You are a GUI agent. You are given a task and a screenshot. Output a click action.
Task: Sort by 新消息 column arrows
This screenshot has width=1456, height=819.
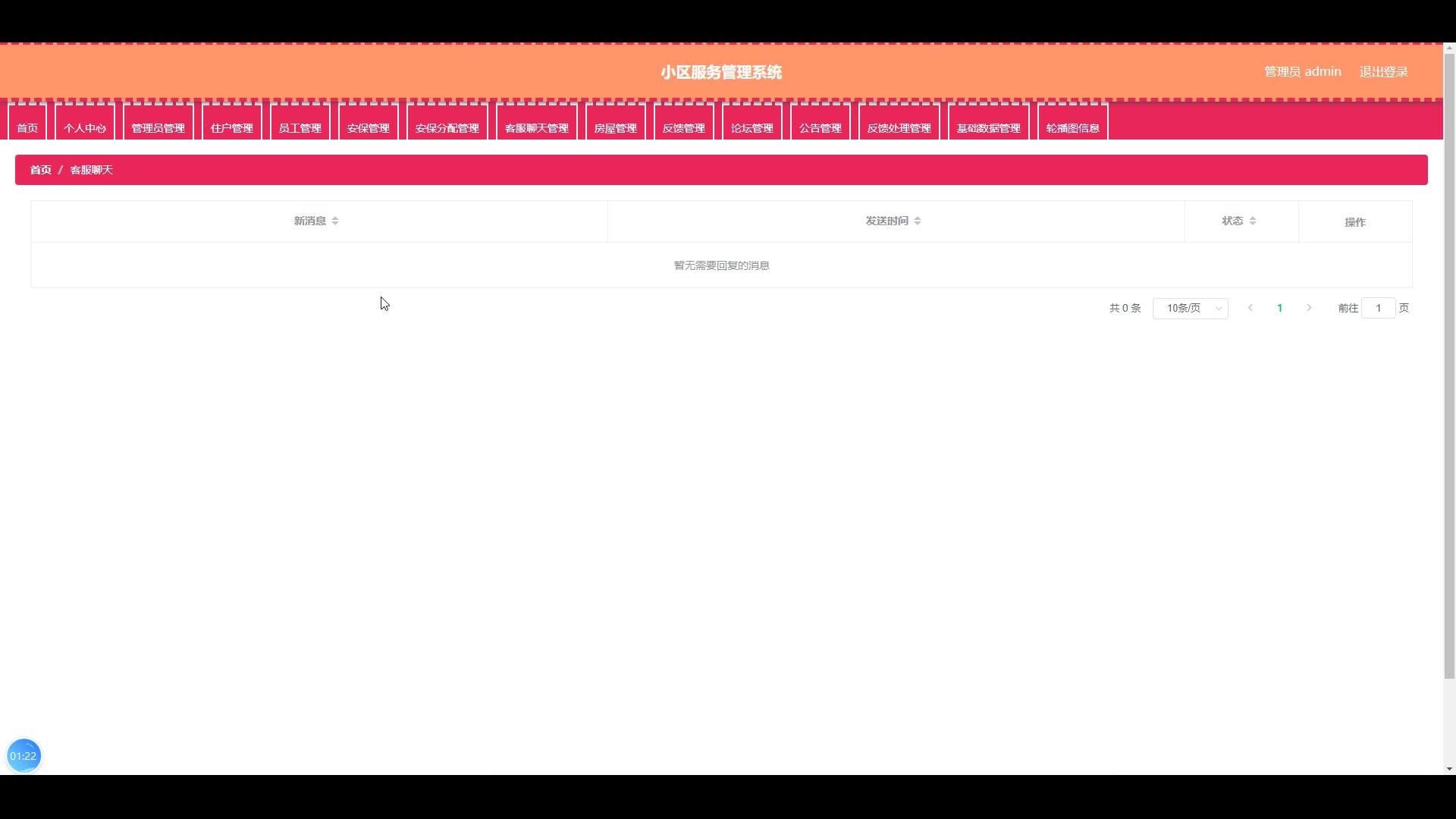tap(335, 221)
